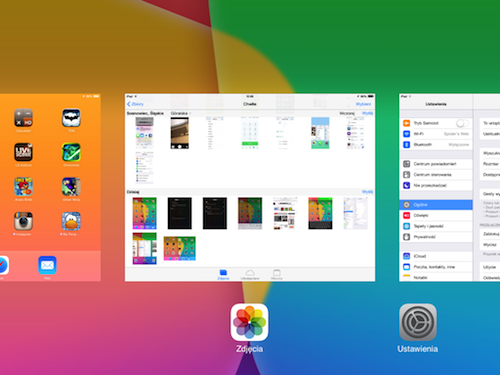Click the 'Nie przeszkadzać' label
This screenshot has height=375, width=500.
[x=430, y=185]
